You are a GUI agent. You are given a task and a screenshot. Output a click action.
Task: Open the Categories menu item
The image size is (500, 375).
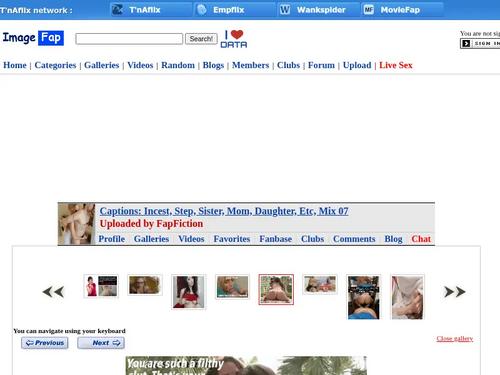click(x=55, y=65)
